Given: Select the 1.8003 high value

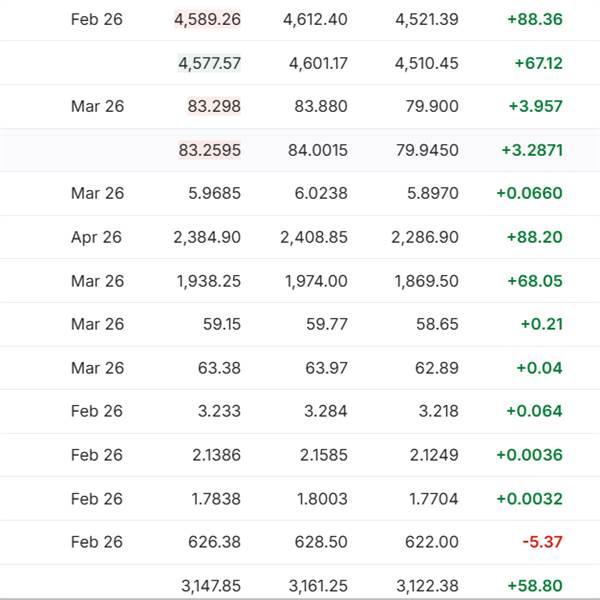Looking at the screenshot, I should (321, 499).
